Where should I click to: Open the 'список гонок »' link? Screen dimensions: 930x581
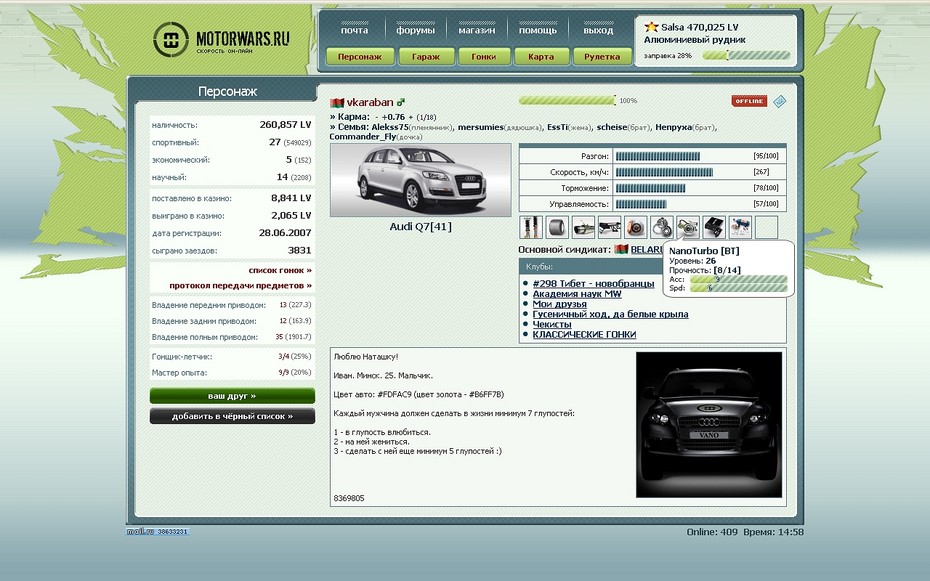point(280,270)
